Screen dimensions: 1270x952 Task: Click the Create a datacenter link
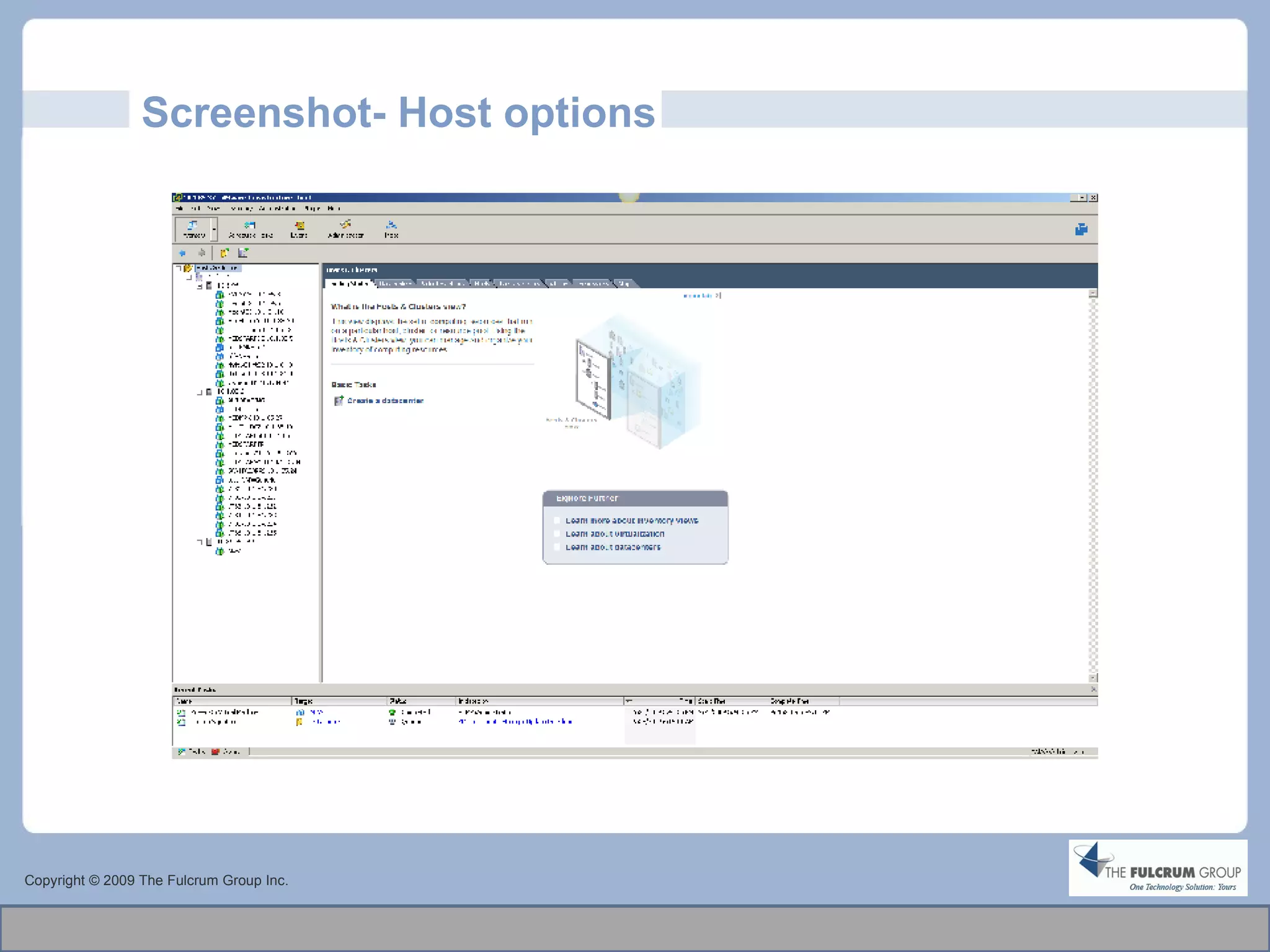pyautogui.click(x=385, y=401)
